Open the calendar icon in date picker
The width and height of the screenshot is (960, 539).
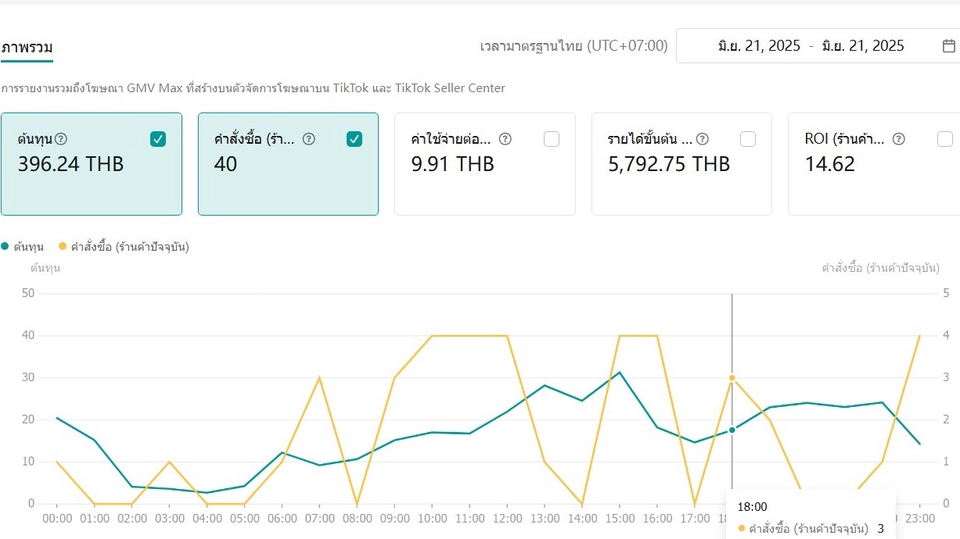click(948, 46)
